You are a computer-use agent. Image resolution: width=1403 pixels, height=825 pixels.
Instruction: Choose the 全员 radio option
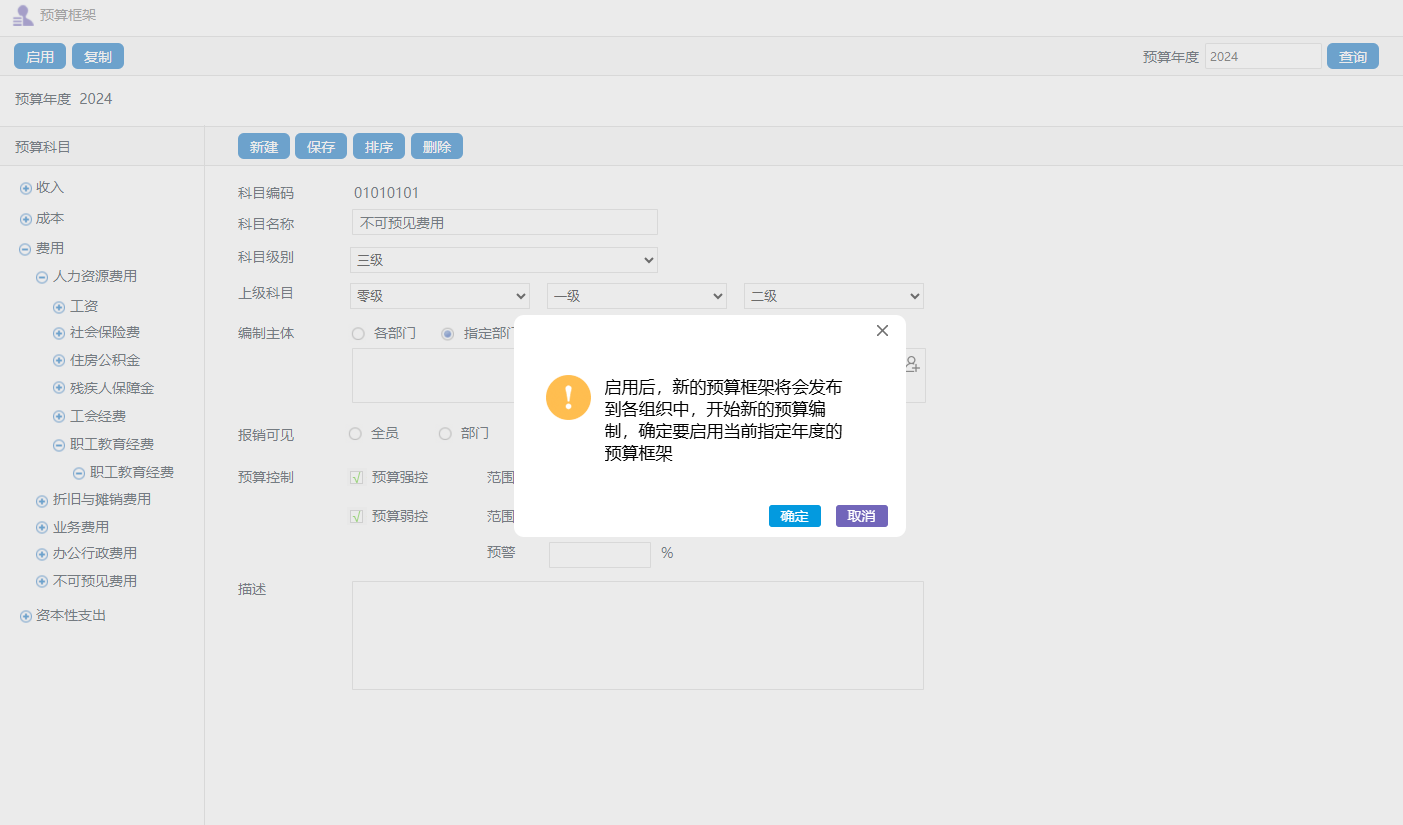tap(355, 434)
